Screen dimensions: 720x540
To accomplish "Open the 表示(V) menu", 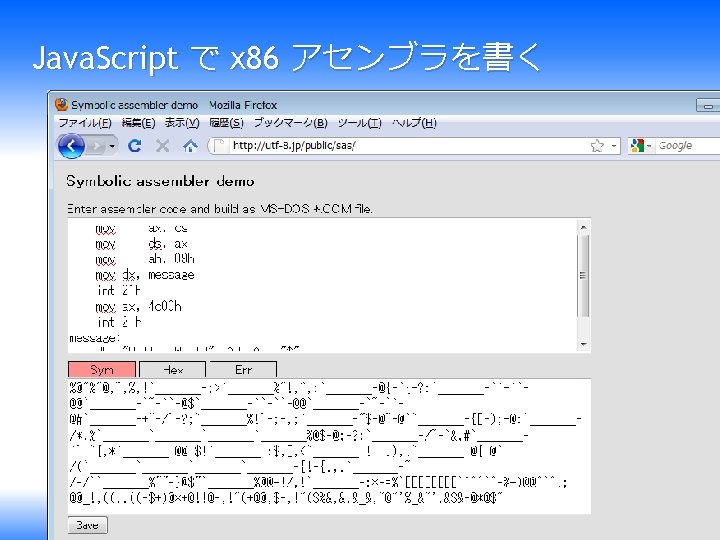I will (x=182, y=123).
